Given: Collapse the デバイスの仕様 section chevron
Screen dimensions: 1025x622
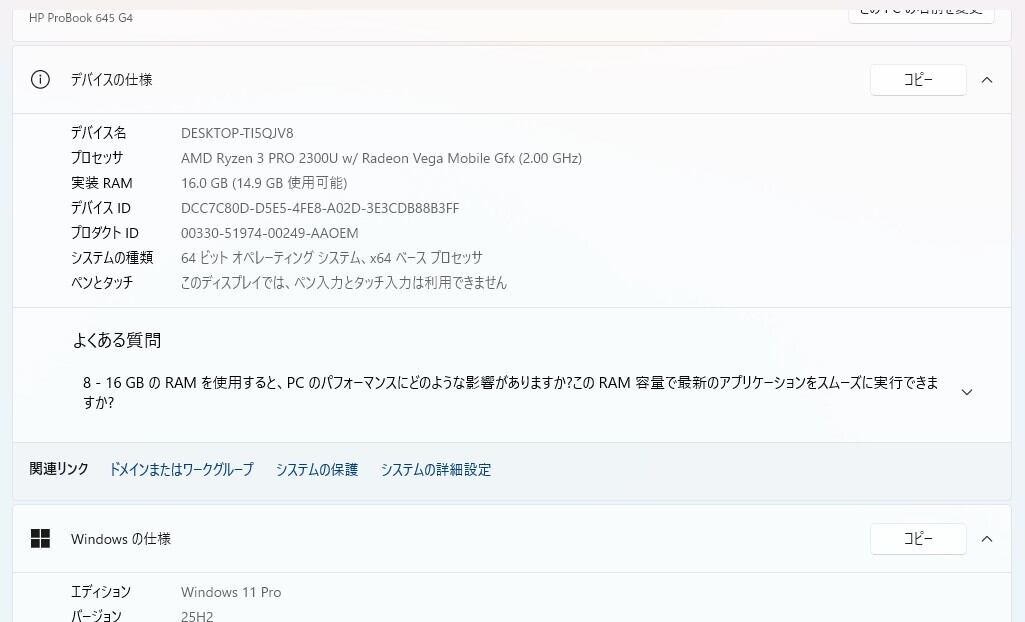Looking at the screenshot, I should [x=987, y=80].
